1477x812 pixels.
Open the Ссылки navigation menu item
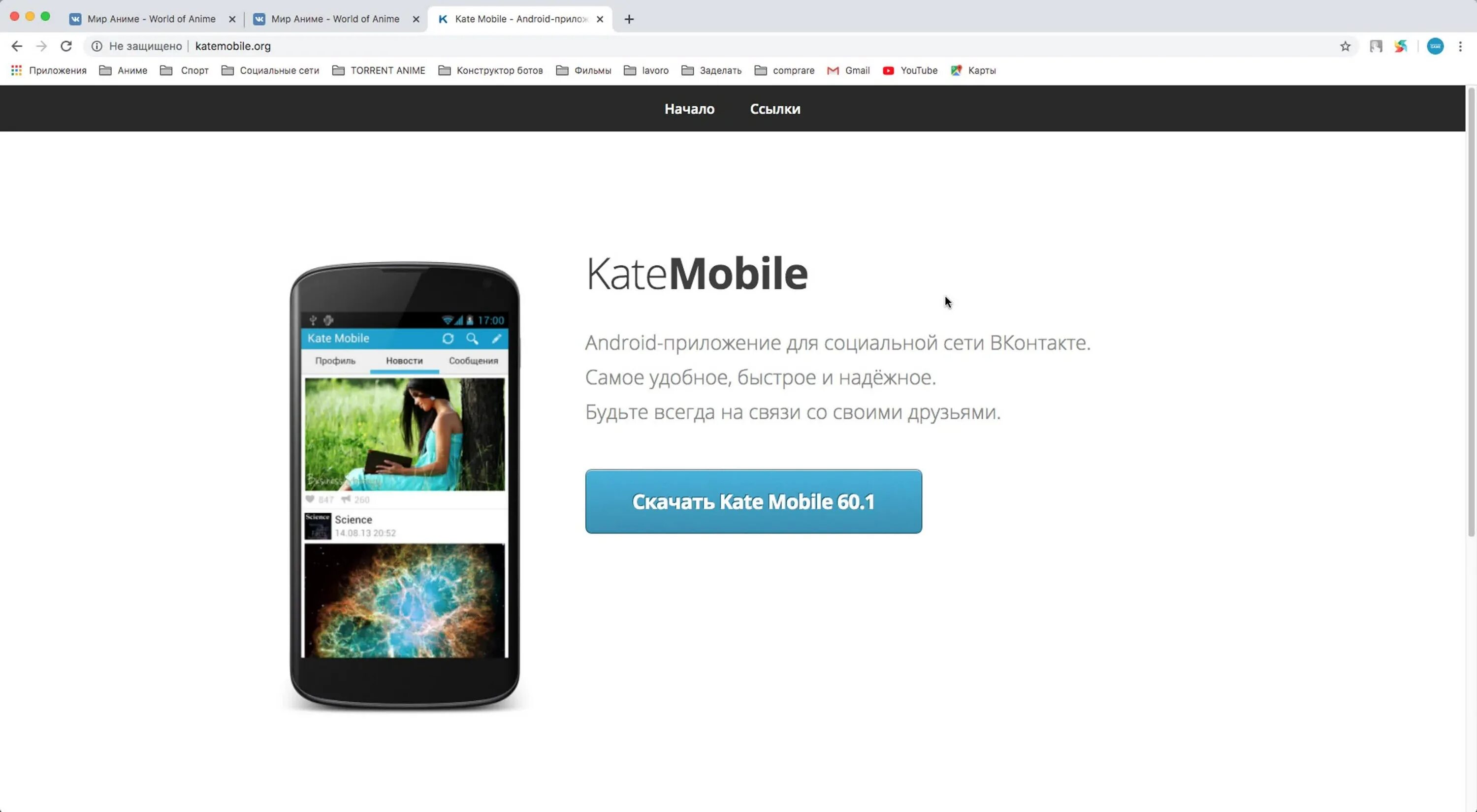click(775, 108)
